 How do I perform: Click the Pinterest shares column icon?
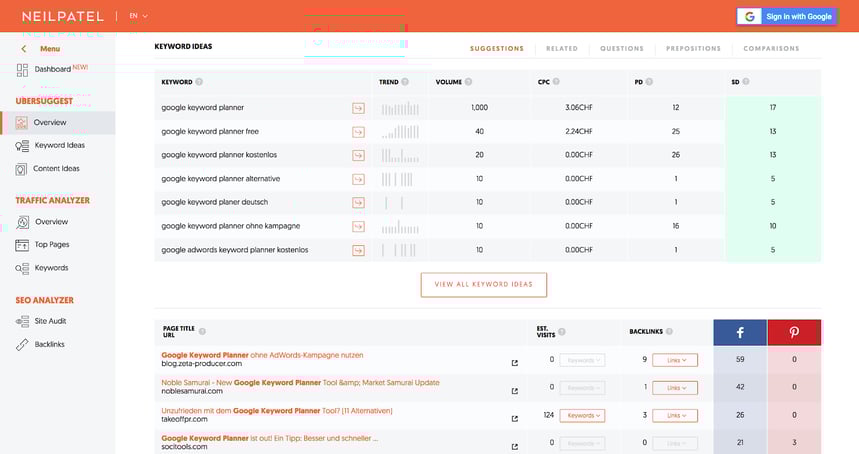(x=794, y=332)
